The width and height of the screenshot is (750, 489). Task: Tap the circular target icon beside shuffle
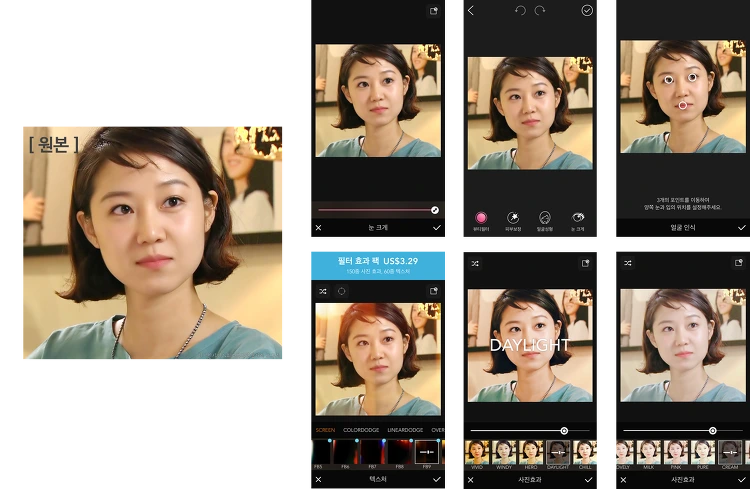coord(342,291)
